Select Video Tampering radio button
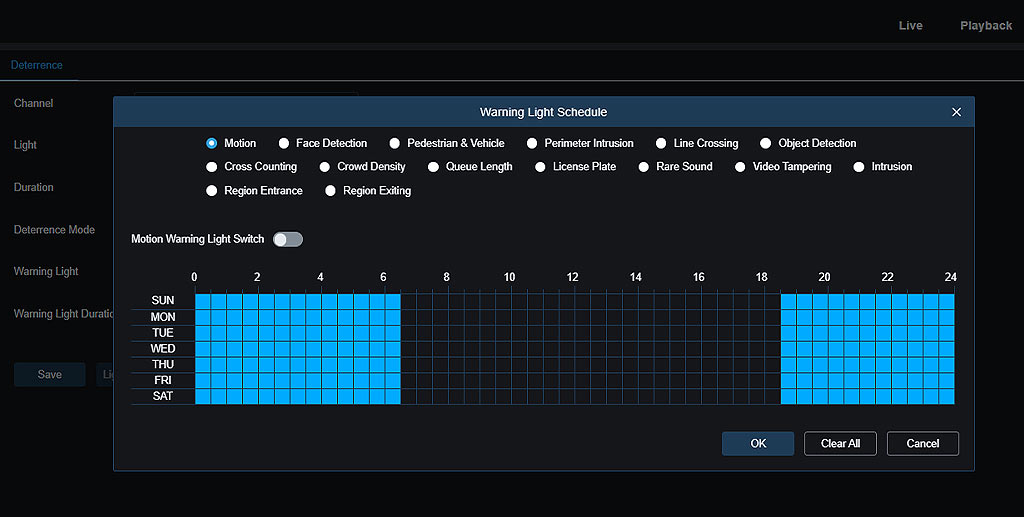 [x=741, y=167]
